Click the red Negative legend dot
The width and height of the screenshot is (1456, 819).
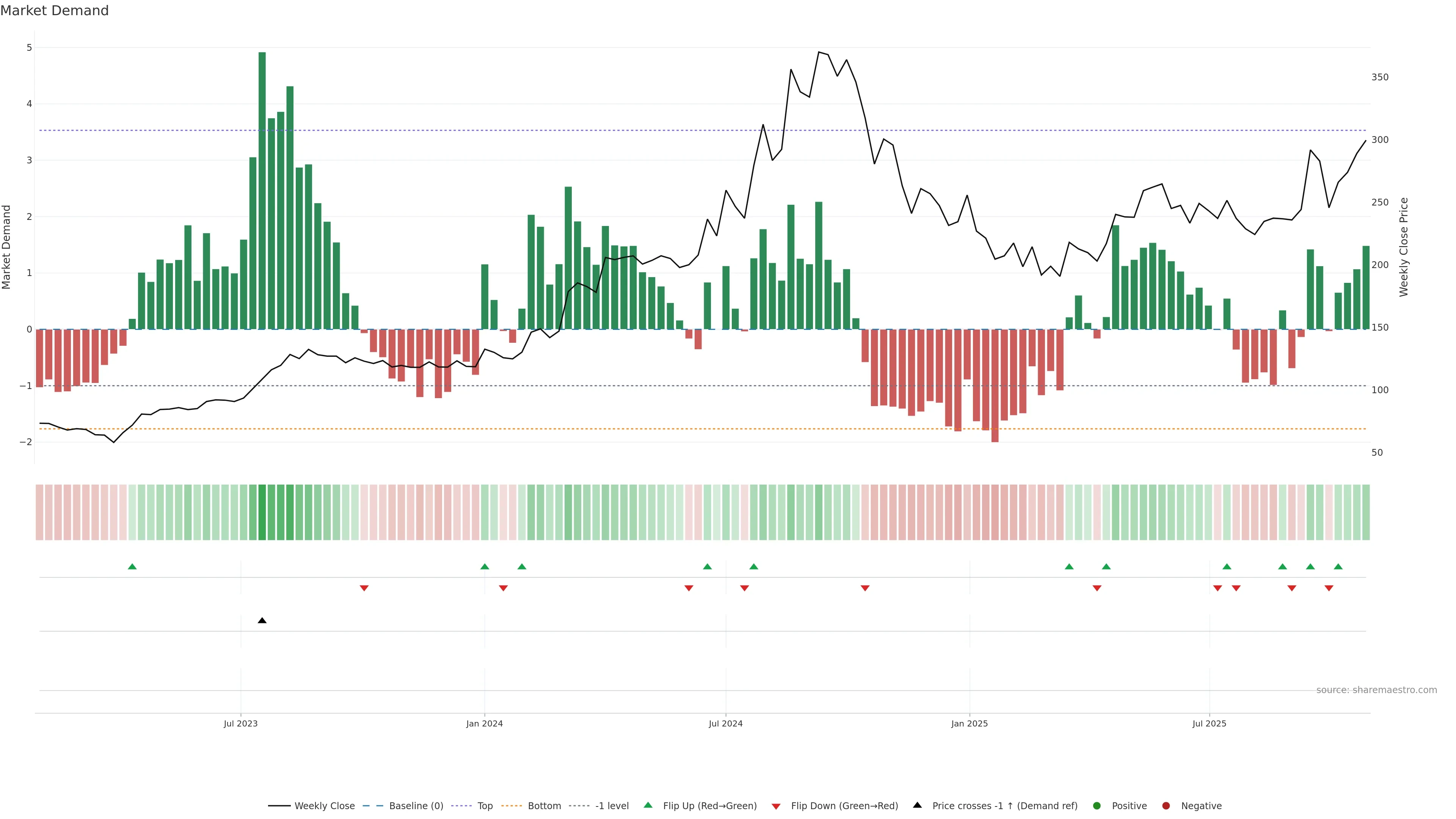click(1166, 806)
